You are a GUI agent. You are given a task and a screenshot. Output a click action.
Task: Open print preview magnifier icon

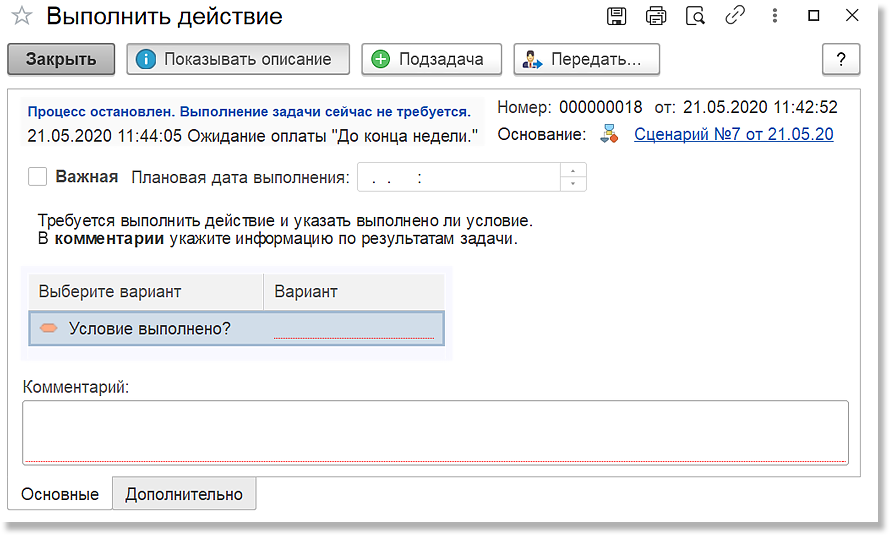[x=695, y=16]
